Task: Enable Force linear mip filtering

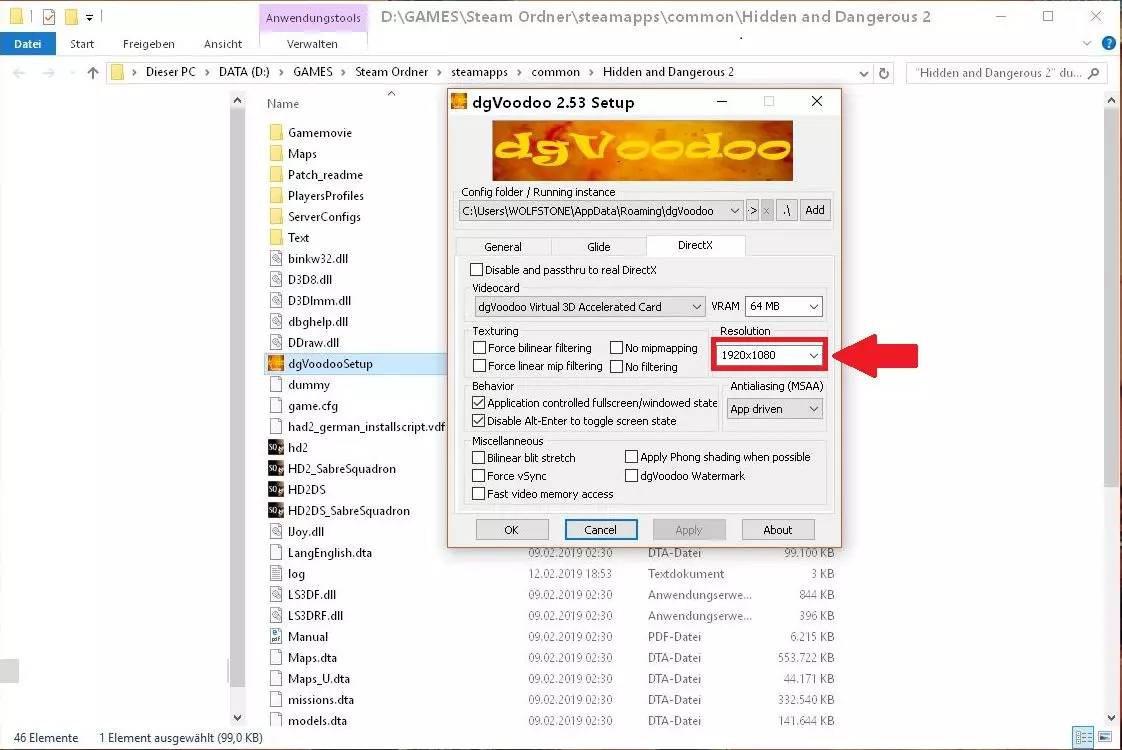Action: pos(479,366)
